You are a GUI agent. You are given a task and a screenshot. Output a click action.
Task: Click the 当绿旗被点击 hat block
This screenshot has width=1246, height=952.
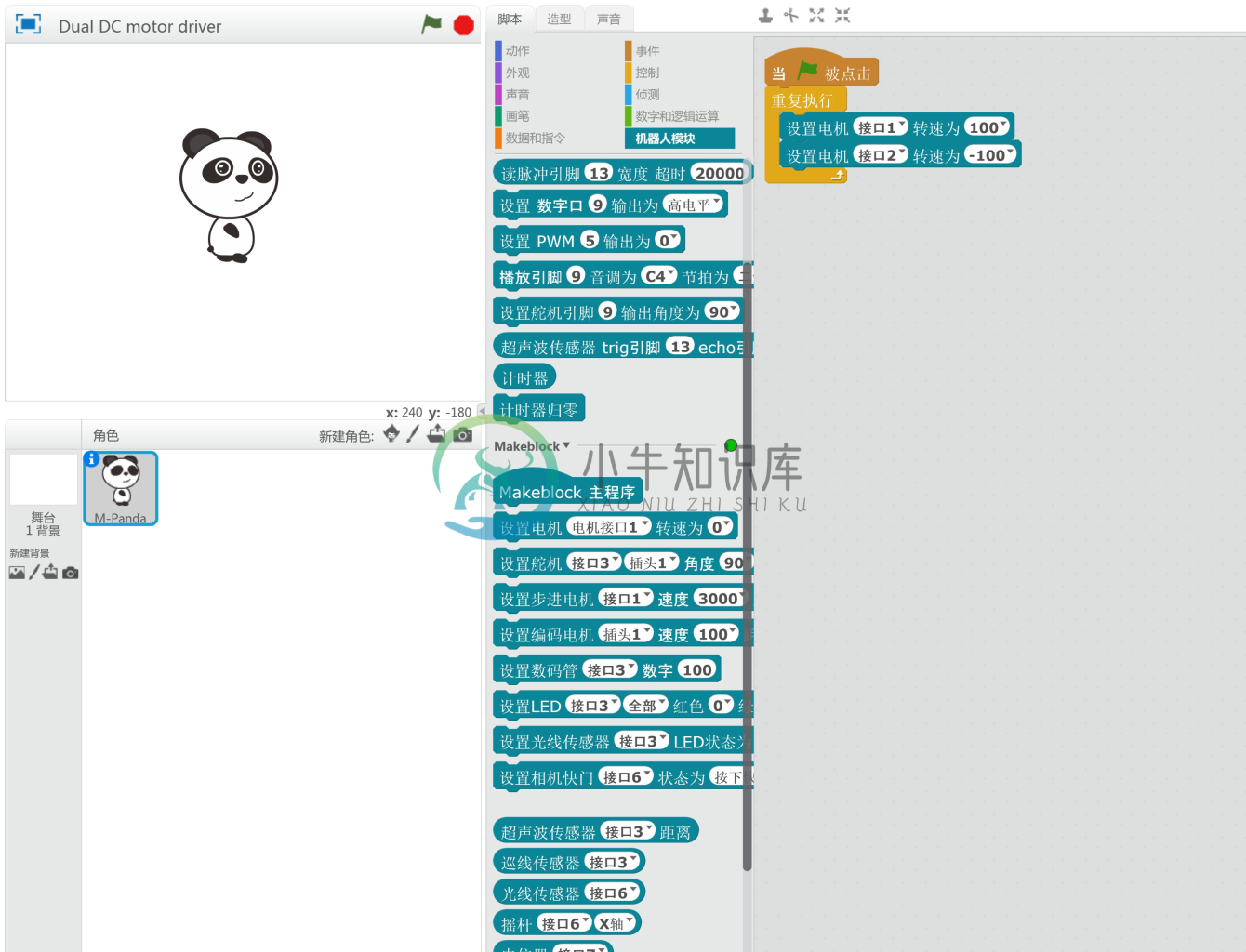[x=822, y=70]
